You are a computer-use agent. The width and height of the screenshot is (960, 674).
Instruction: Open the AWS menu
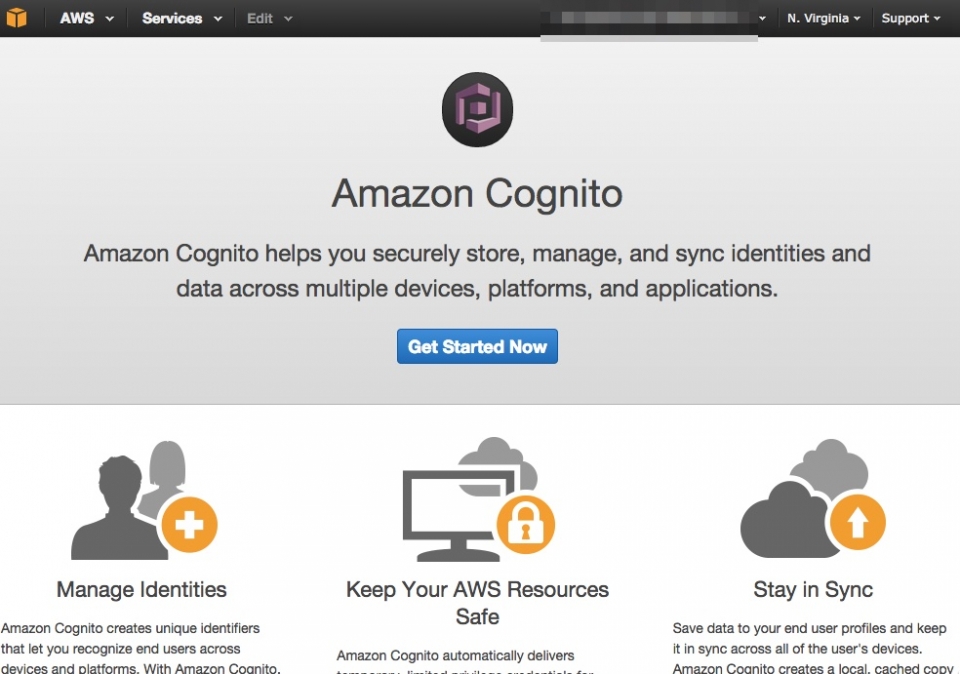(78, 18)
